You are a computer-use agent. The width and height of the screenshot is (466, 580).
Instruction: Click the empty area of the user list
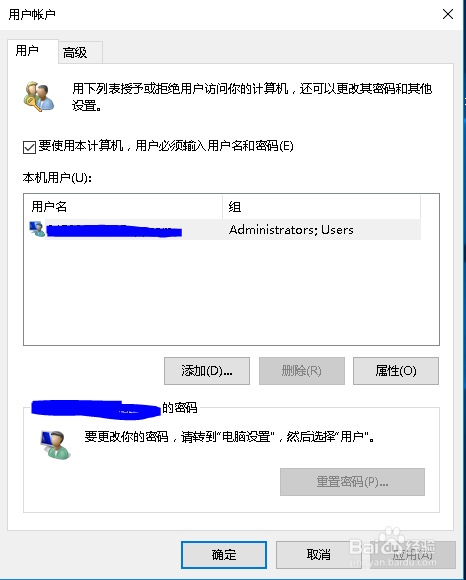(x=231, y=292)
